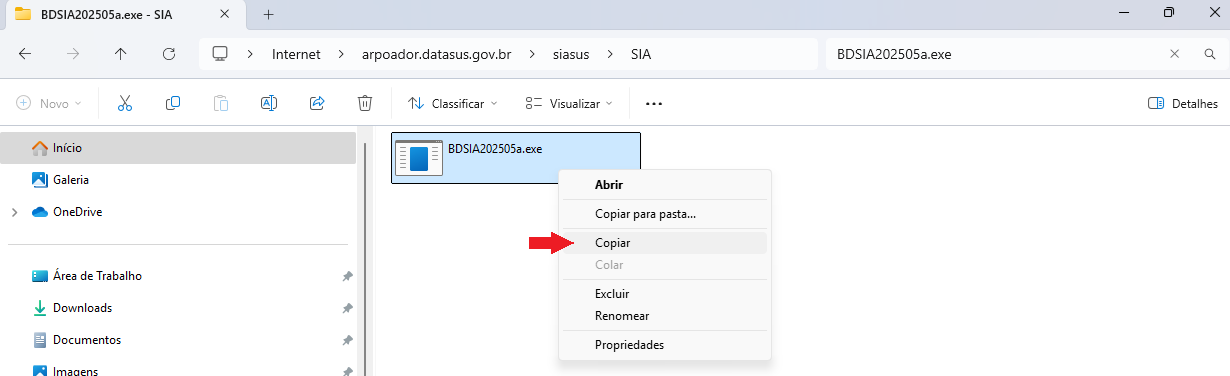Clear the search box text

coord(1176,54)
